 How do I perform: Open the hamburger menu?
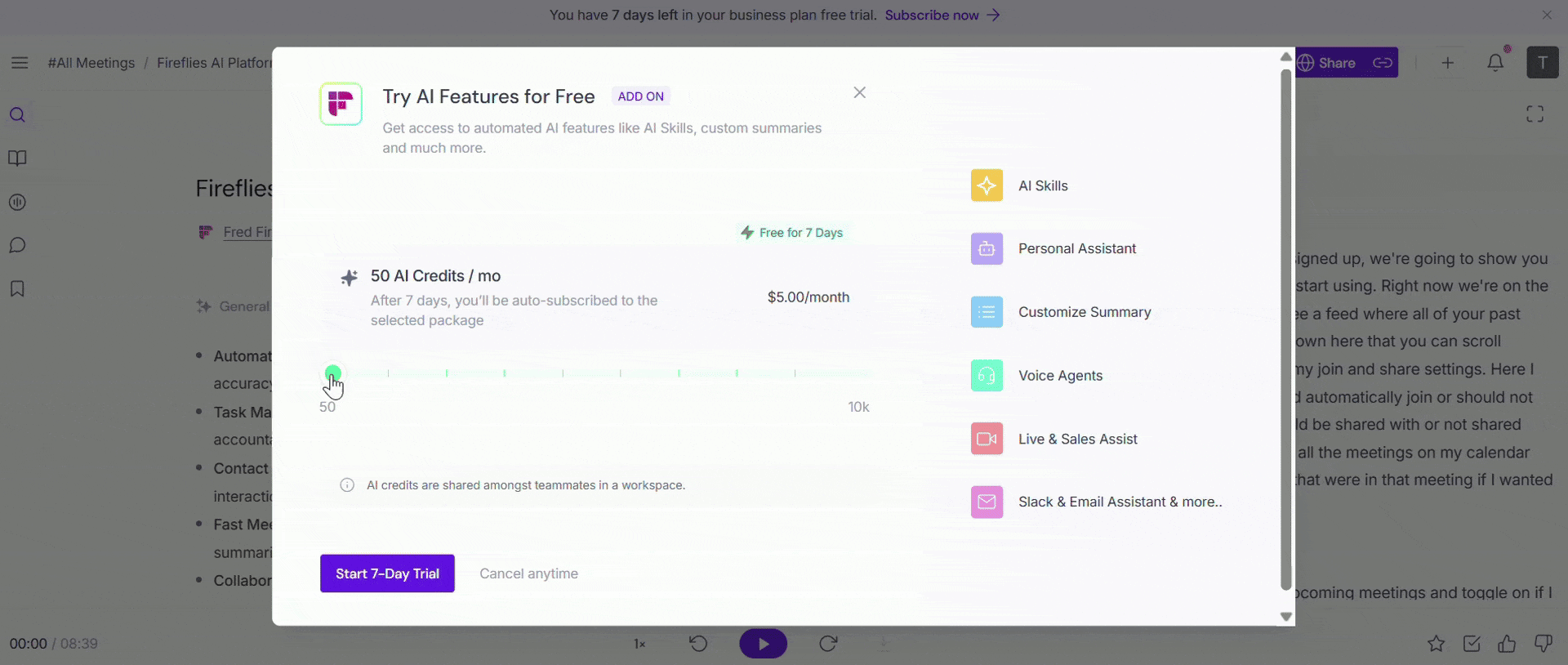[x=20, y=63]
